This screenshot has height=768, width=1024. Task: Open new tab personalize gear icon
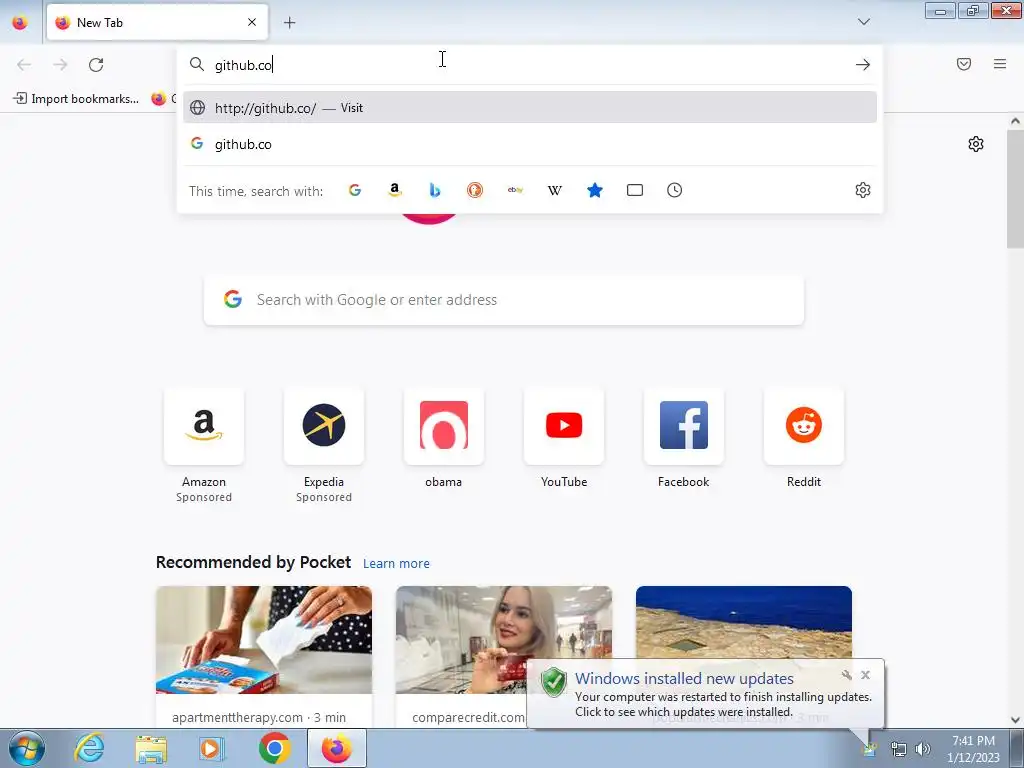coord(976,144)
